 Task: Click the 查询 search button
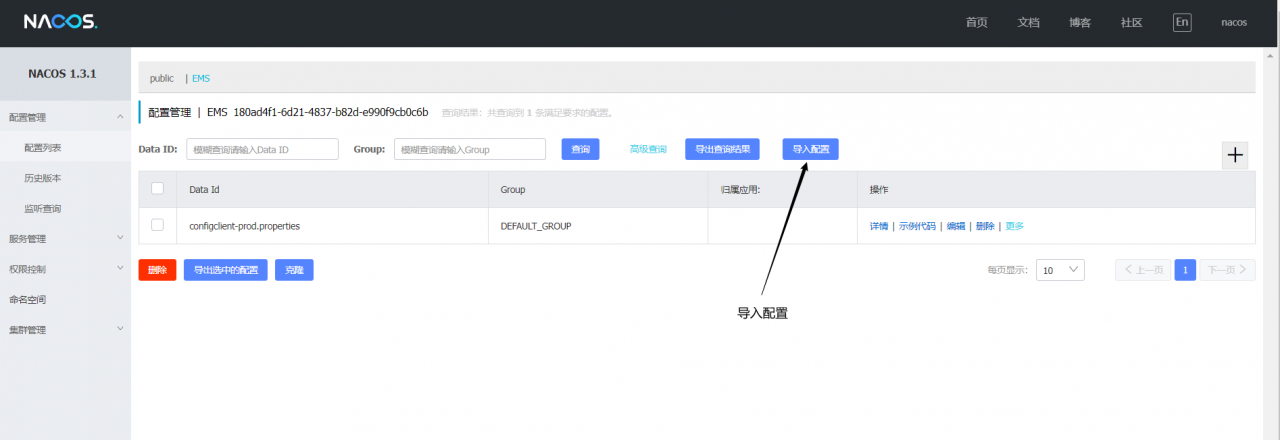point(580,149)
